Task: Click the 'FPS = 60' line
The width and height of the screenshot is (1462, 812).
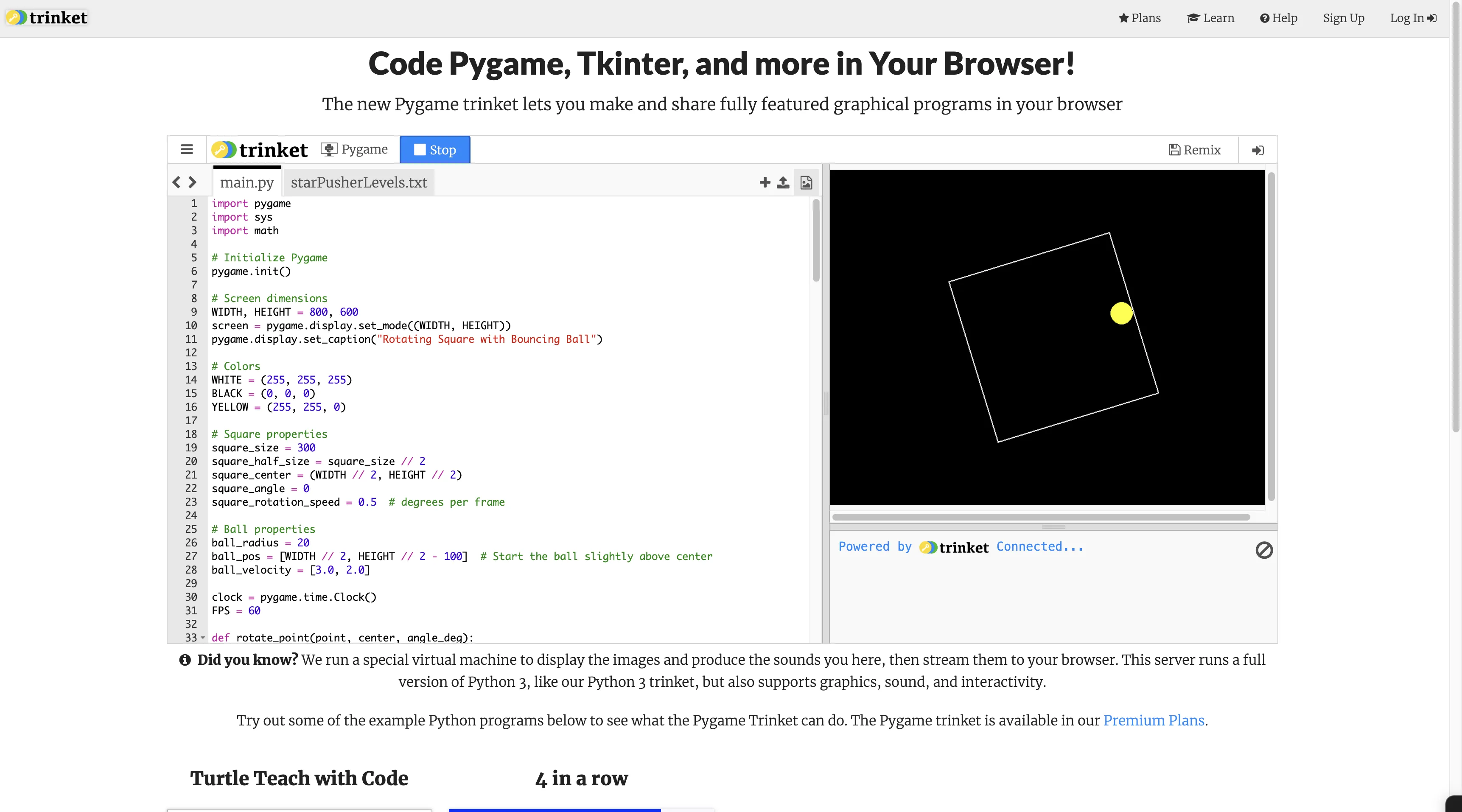Action: click(x=235, y=610)
